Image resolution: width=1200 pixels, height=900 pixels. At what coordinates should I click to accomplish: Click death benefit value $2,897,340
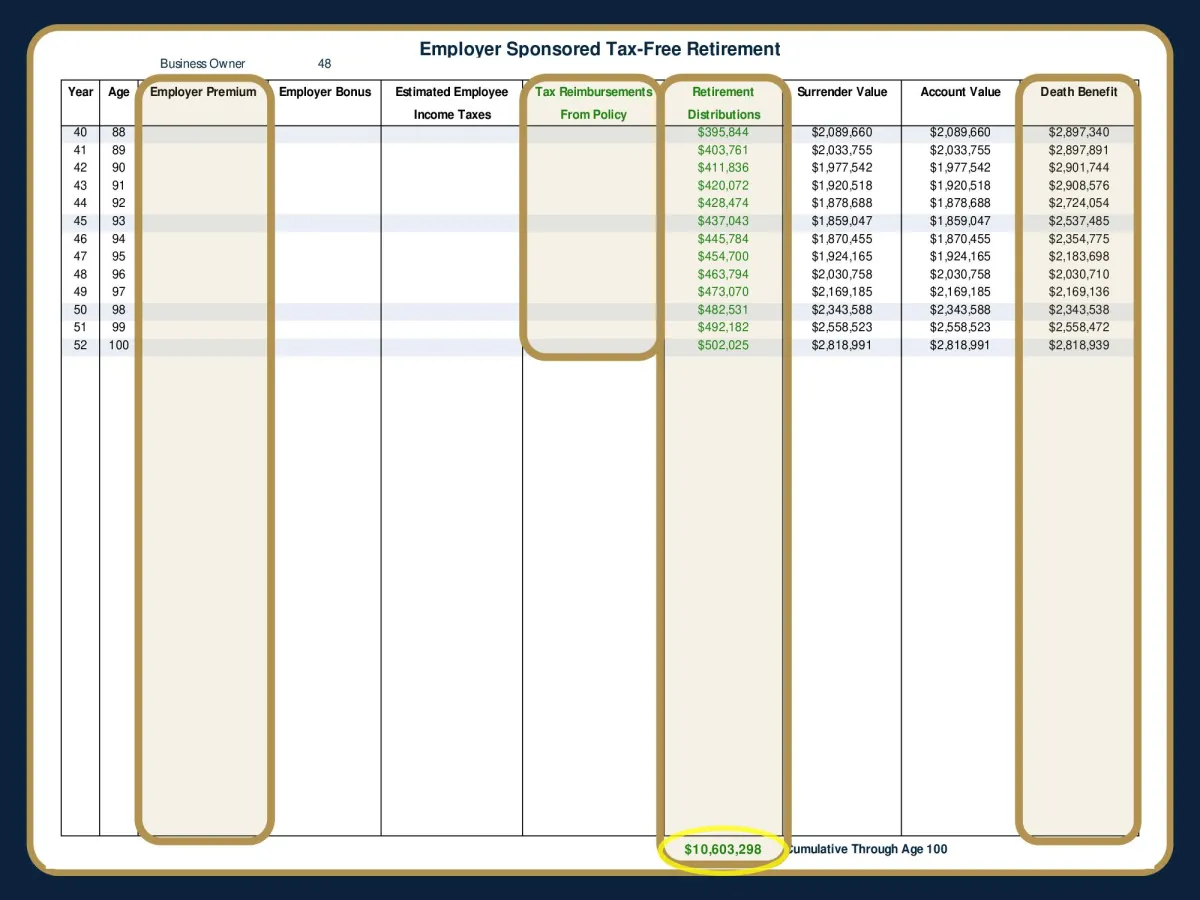(1079, 132)
